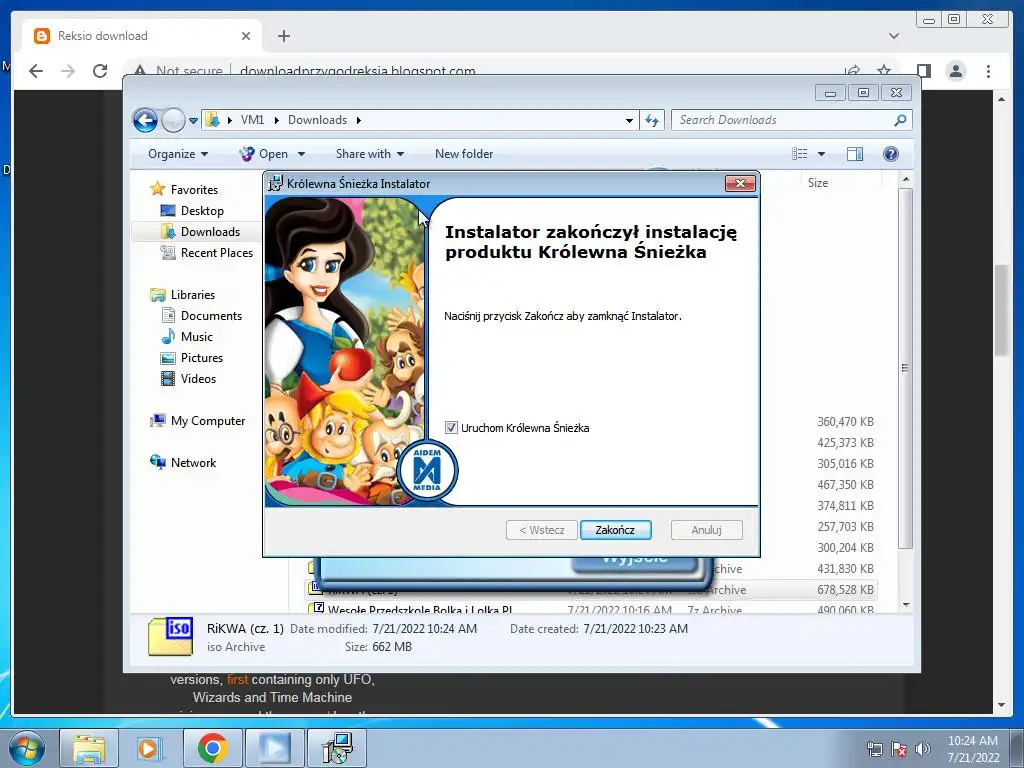
Task: Click New folder in Explorer toolbar
Action: (464, 154)
